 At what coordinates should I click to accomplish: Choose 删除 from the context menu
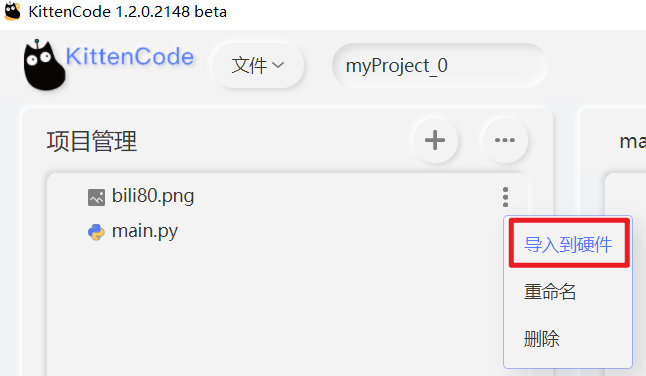click(542, 339)
